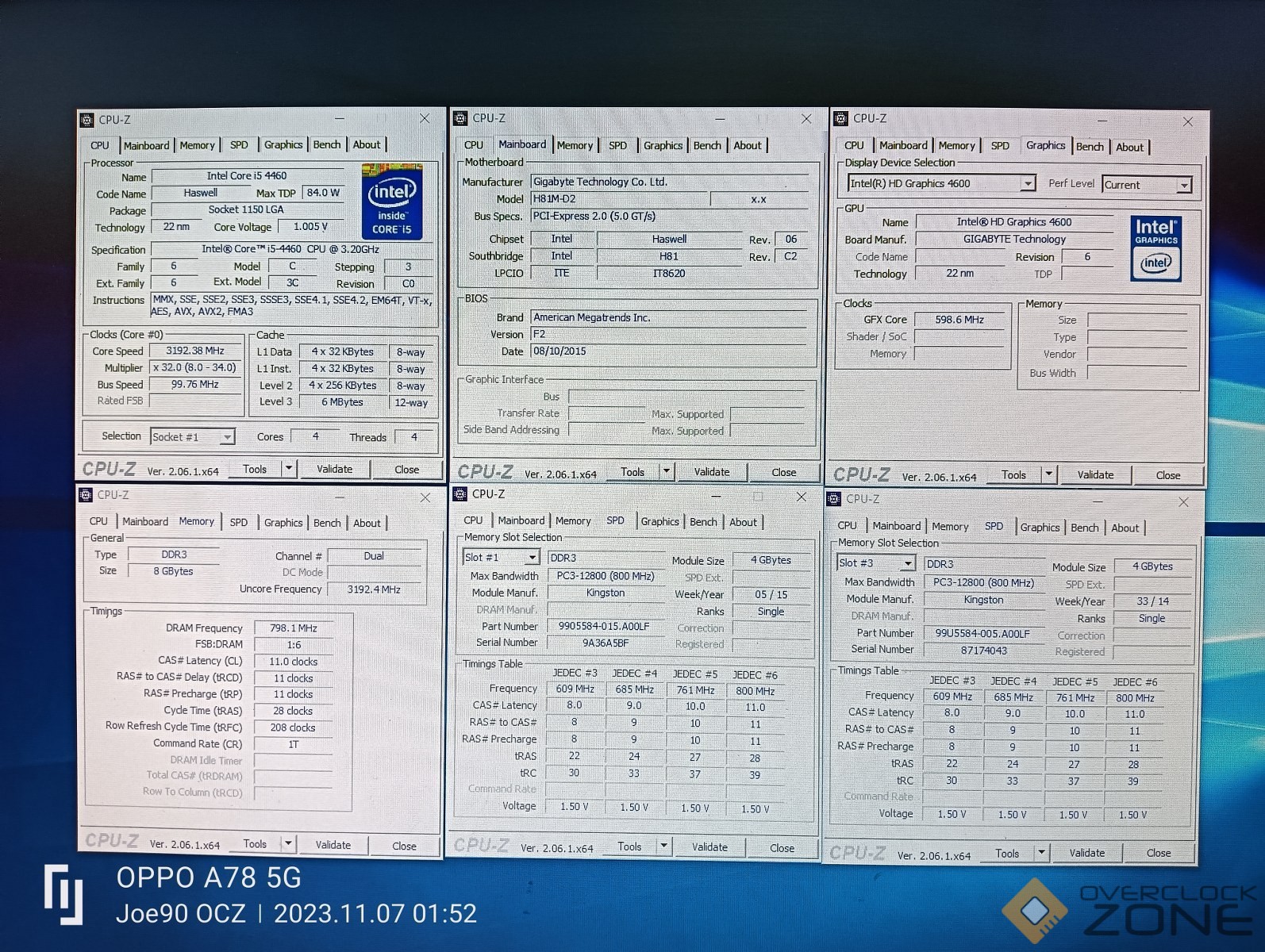Viewport: 1265px width, 952px height.
Task: Click Uncore Frequency 3192.4 MHz value
Action: (374, 589)
